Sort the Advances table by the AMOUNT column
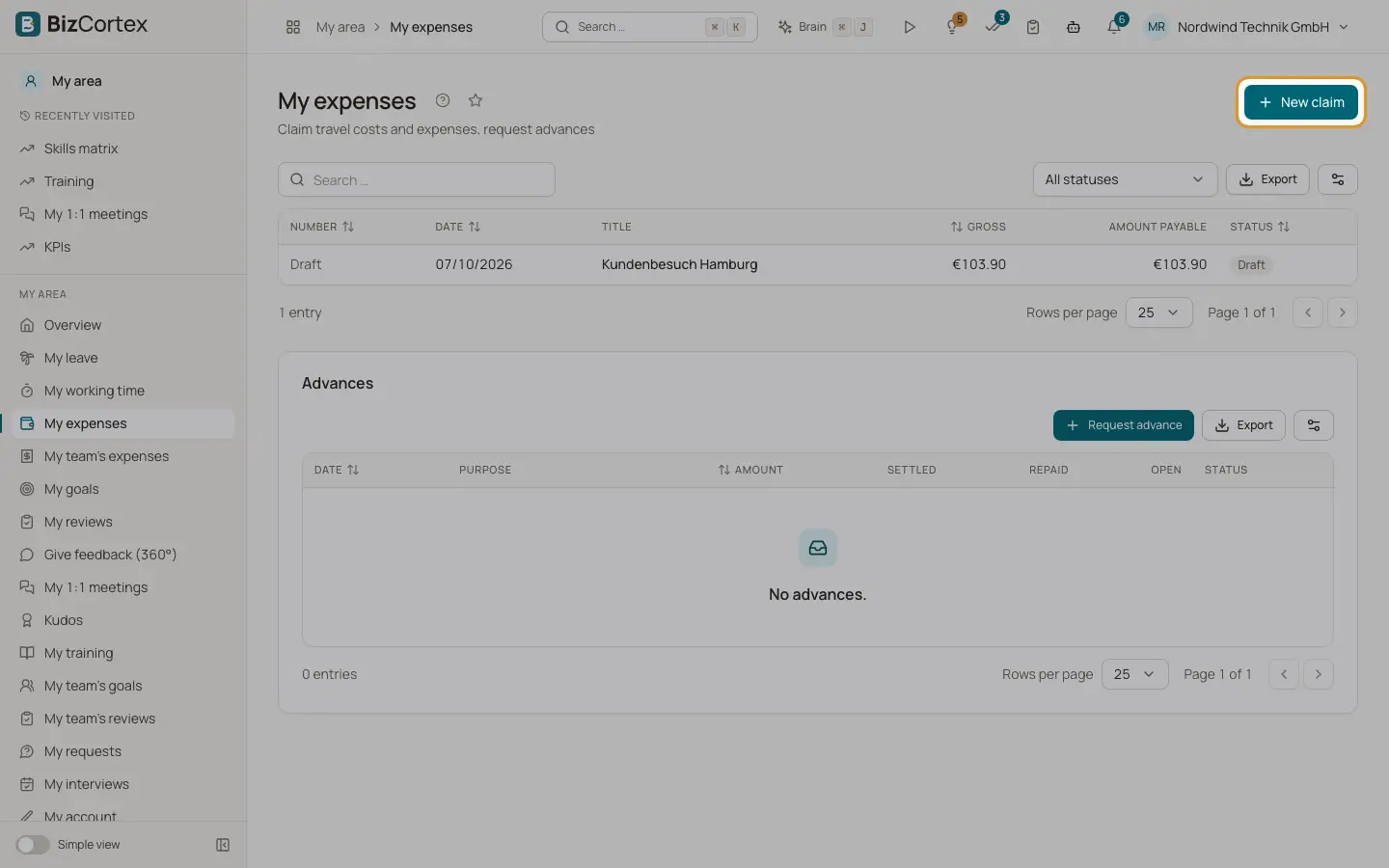This screenshot has height=868, width=1389. coord(750,470)
